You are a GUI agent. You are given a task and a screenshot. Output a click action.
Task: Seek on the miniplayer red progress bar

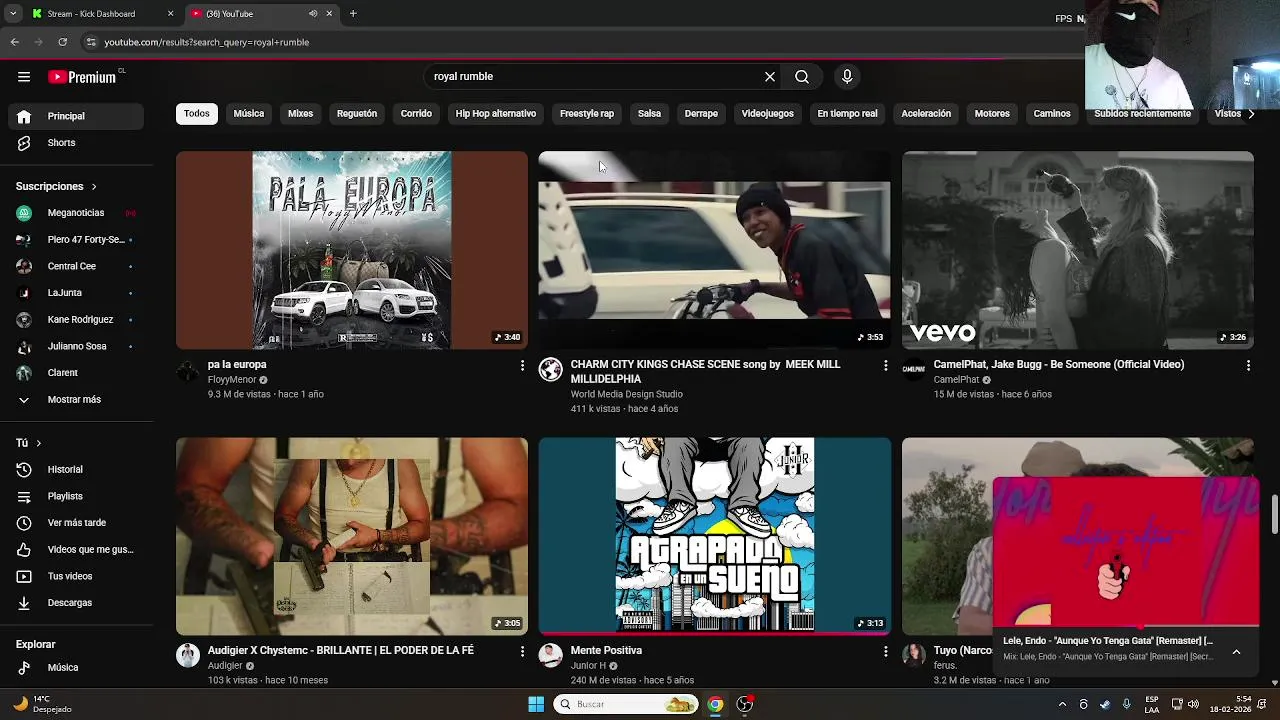point(1126,627)
